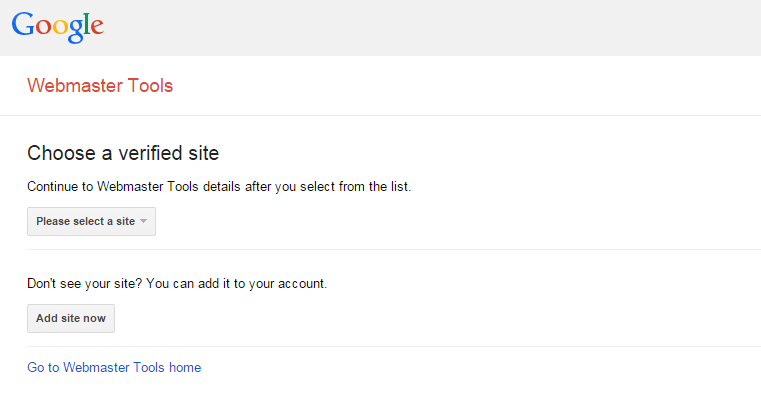This screenshot has height=408, width=761.
Task: Click the yellow letter o in Google logo
Action: 61,27
